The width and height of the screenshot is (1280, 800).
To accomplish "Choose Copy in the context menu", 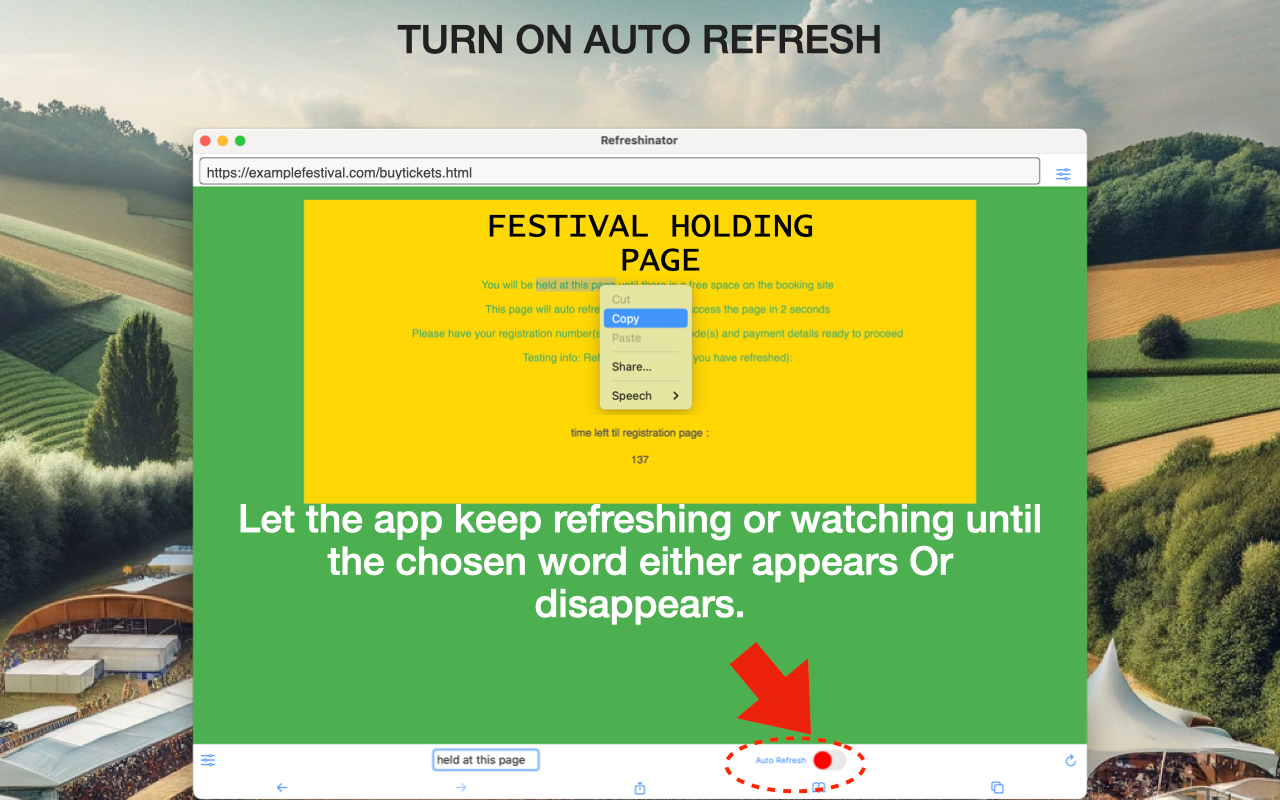I will [x=645, y=318].
